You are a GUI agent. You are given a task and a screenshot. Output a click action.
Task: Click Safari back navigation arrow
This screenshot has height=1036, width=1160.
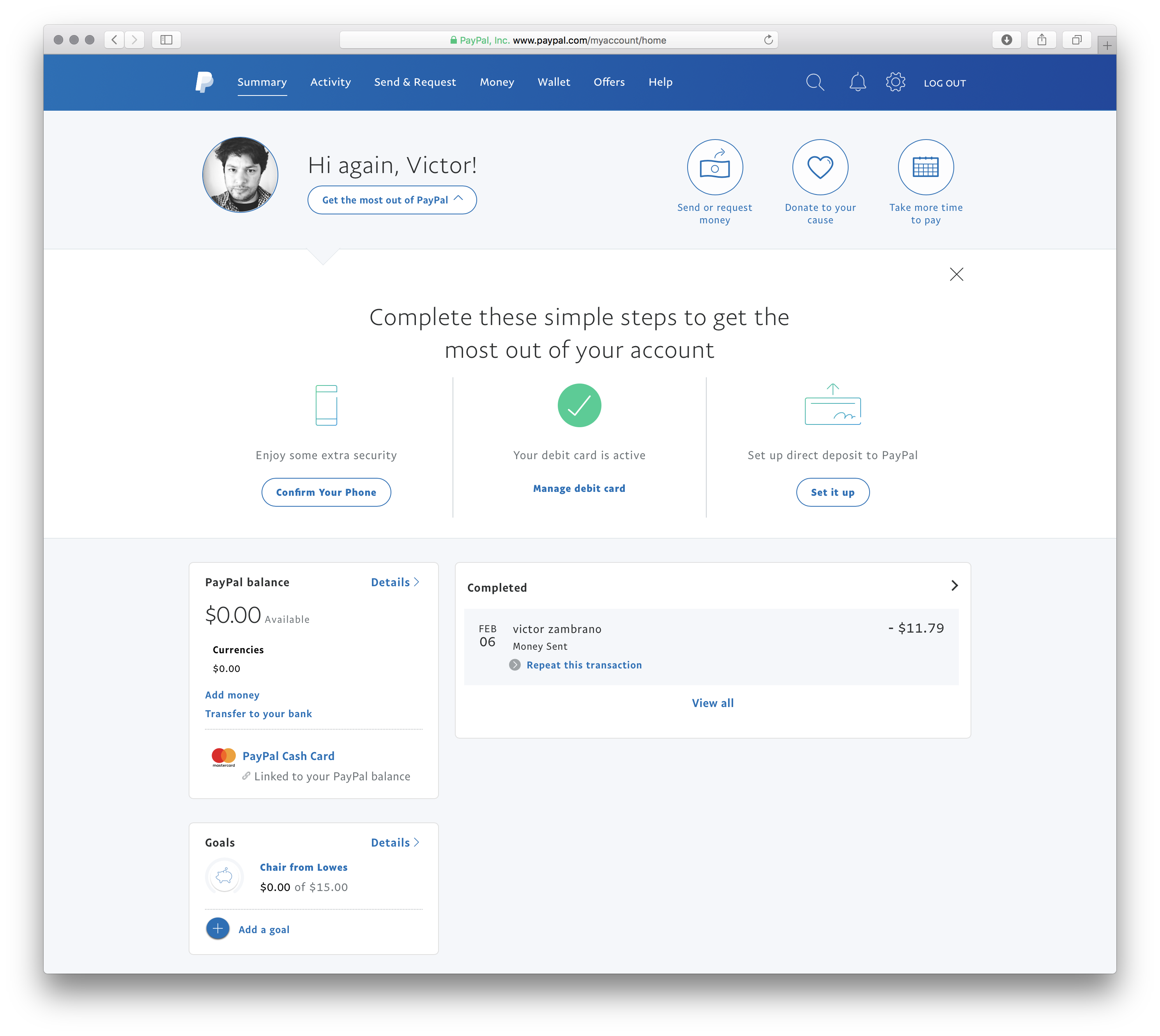(x=115, y=39)
